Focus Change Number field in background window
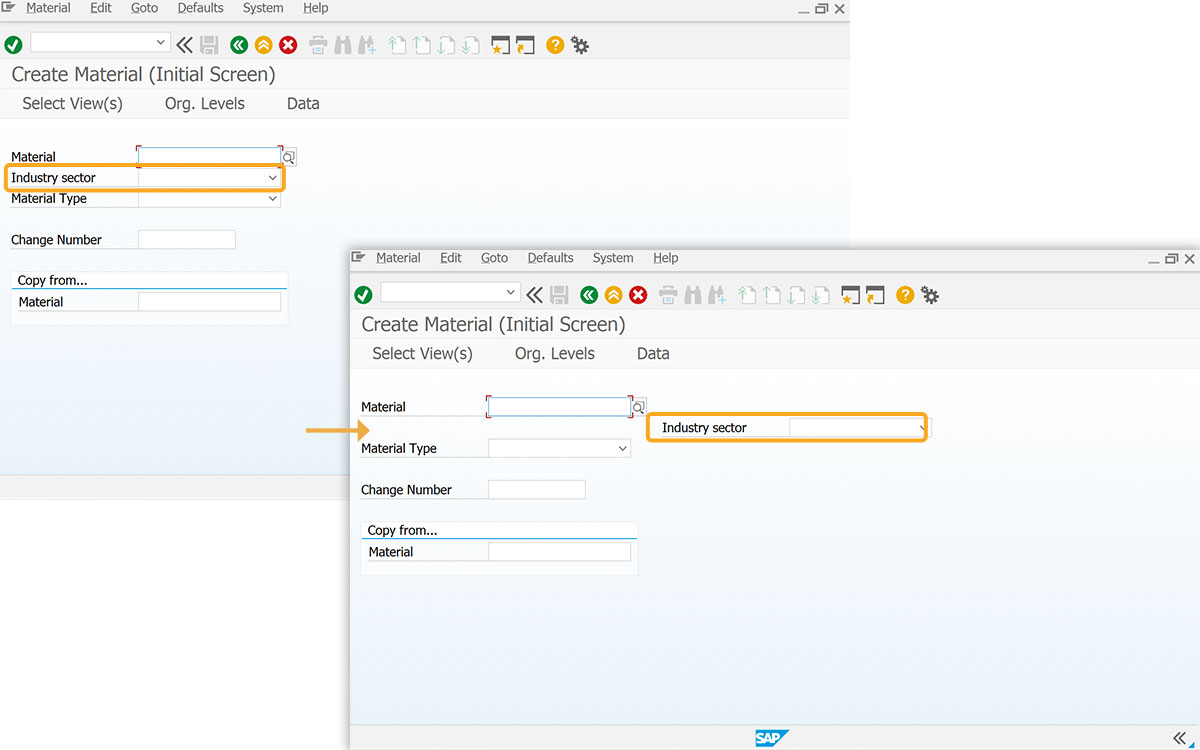Image resolution: width=1200 pixels, height=750 pixels. click(187, 240)
